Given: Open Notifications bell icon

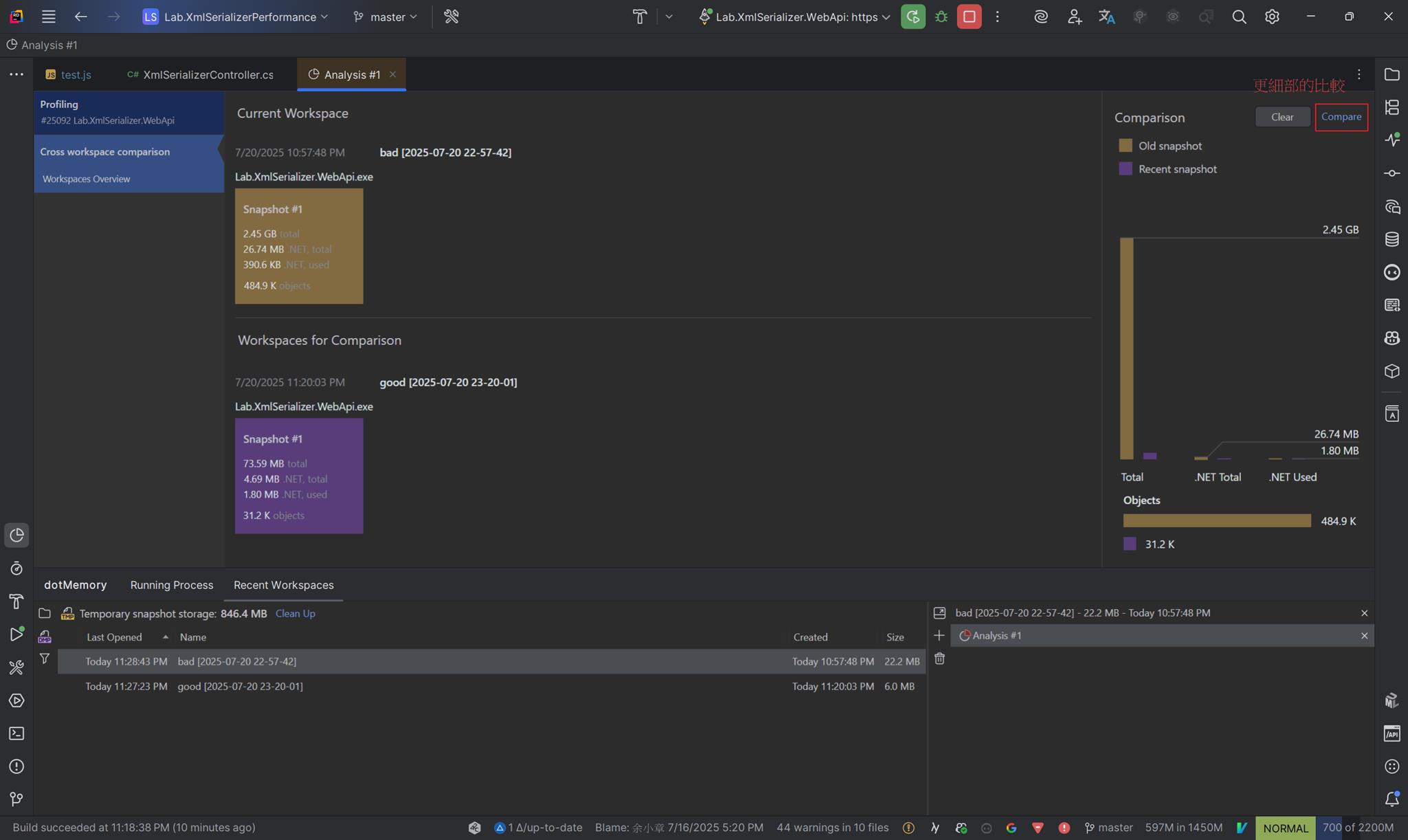Looking at the screenshot, I should 1392,799.
